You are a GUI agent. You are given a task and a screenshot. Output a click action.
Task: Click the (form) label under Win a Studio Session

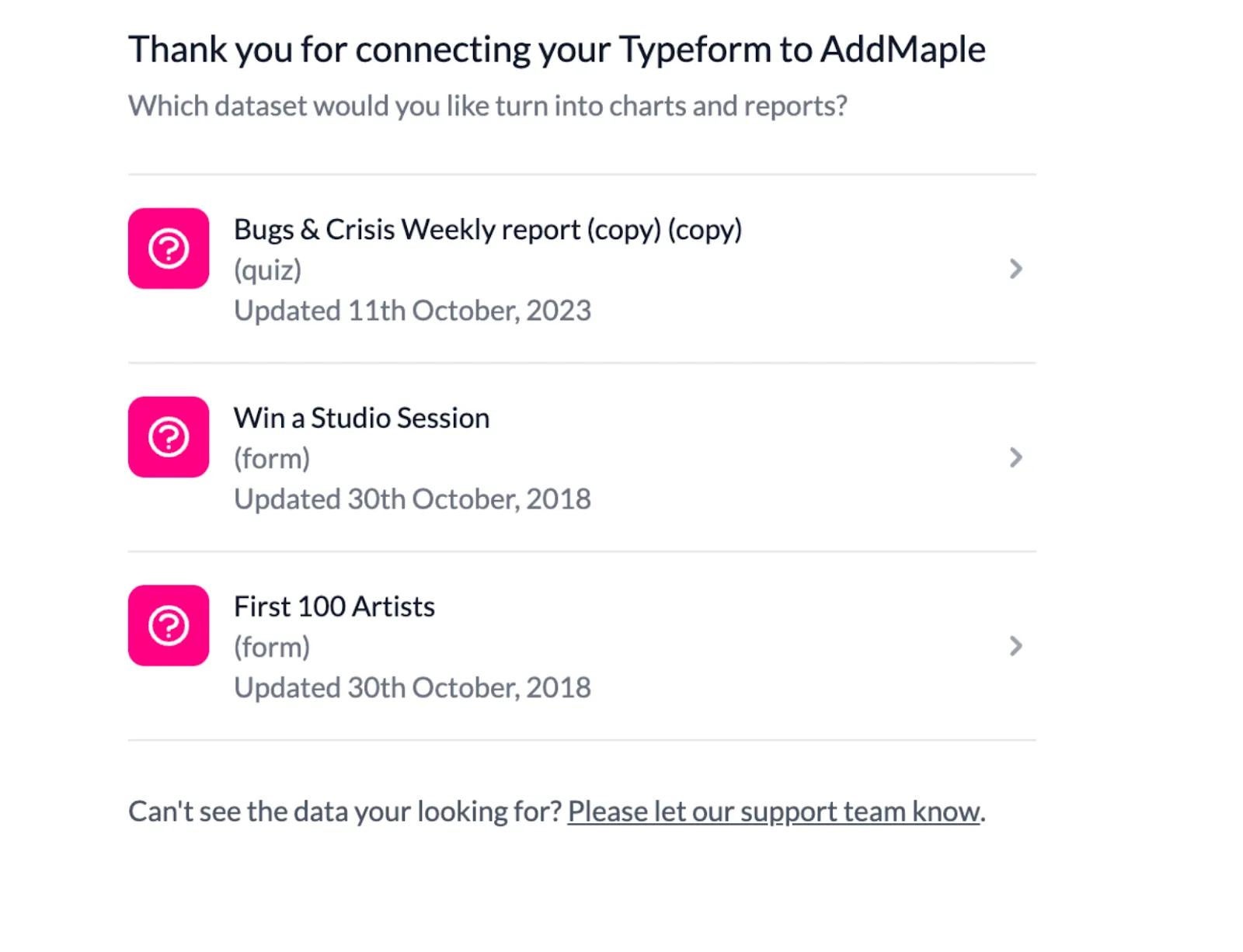(272, 459)
